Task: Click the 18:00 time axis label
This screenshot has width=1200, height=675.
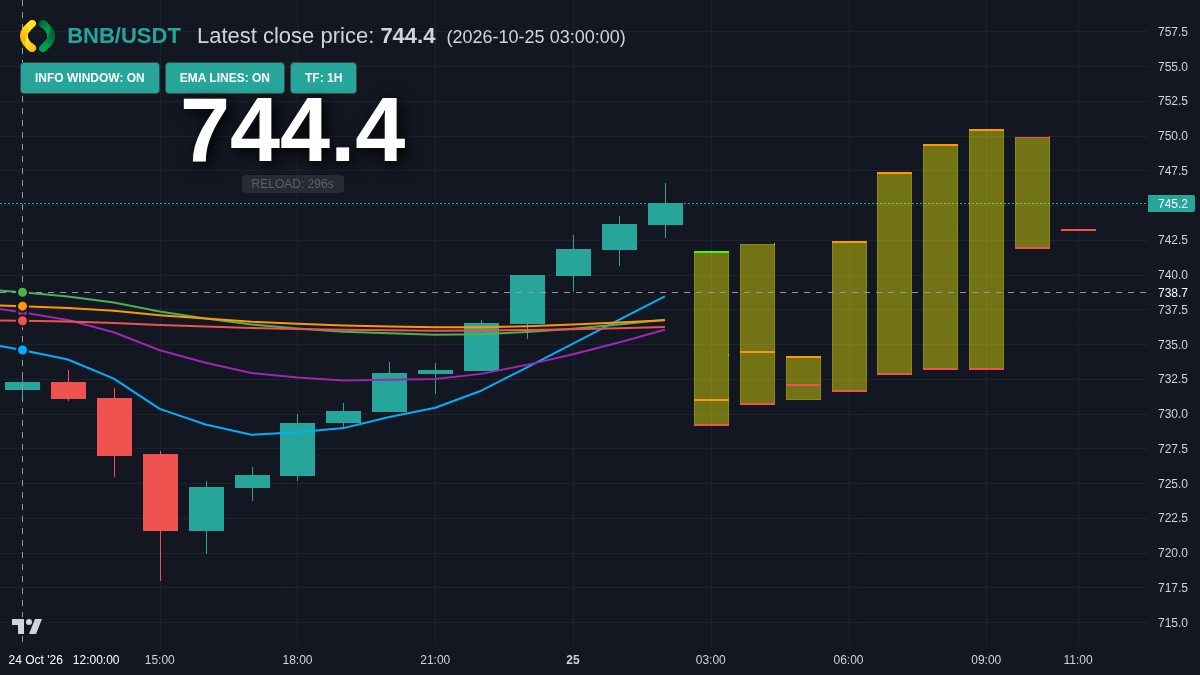Action: tap(297, 660)
